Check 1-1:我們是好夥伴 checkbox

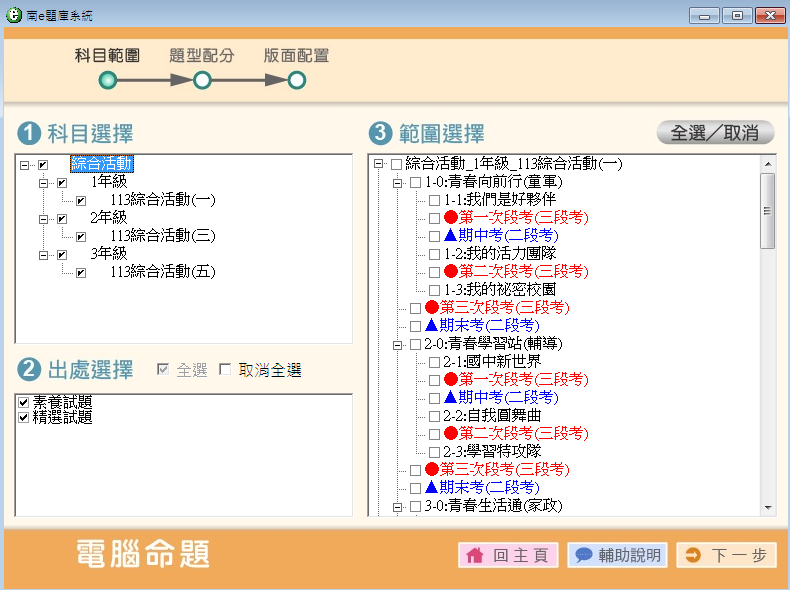pos(434,201)
